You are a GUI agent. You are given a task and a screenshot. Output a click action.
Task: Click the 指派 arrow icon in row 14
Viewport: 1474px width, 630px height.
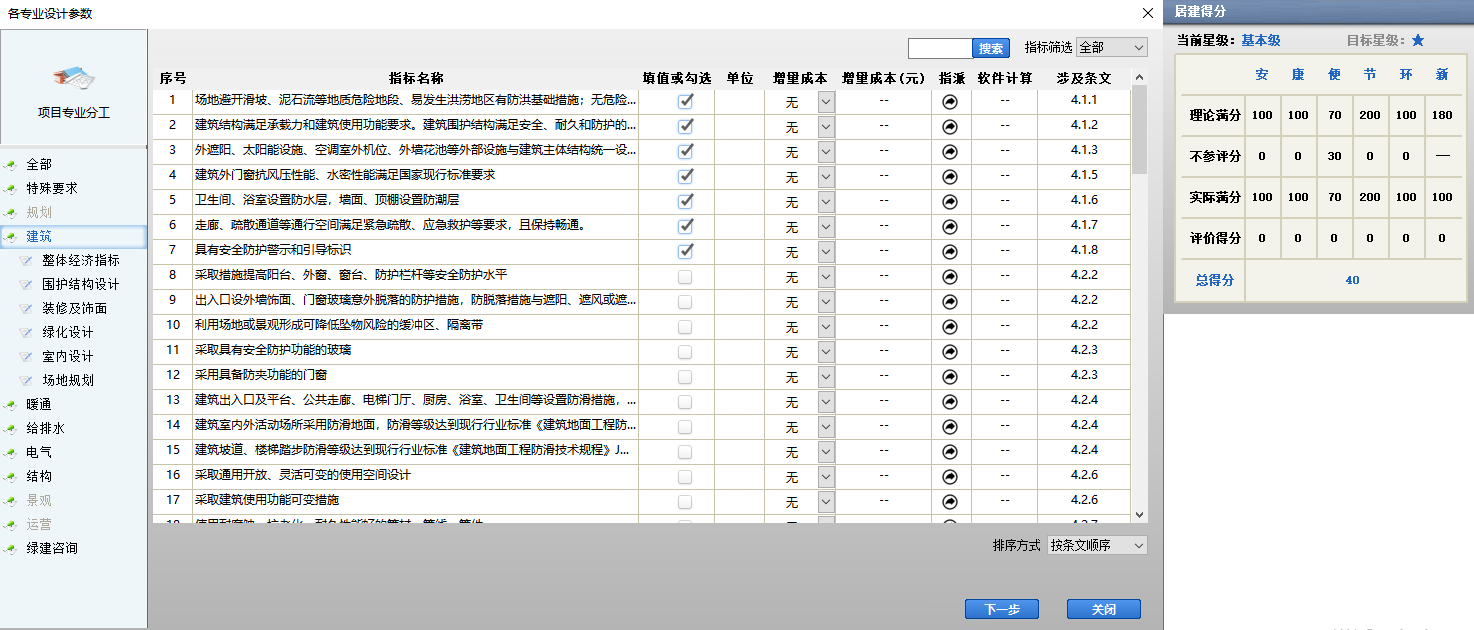[x=950, y=426]
